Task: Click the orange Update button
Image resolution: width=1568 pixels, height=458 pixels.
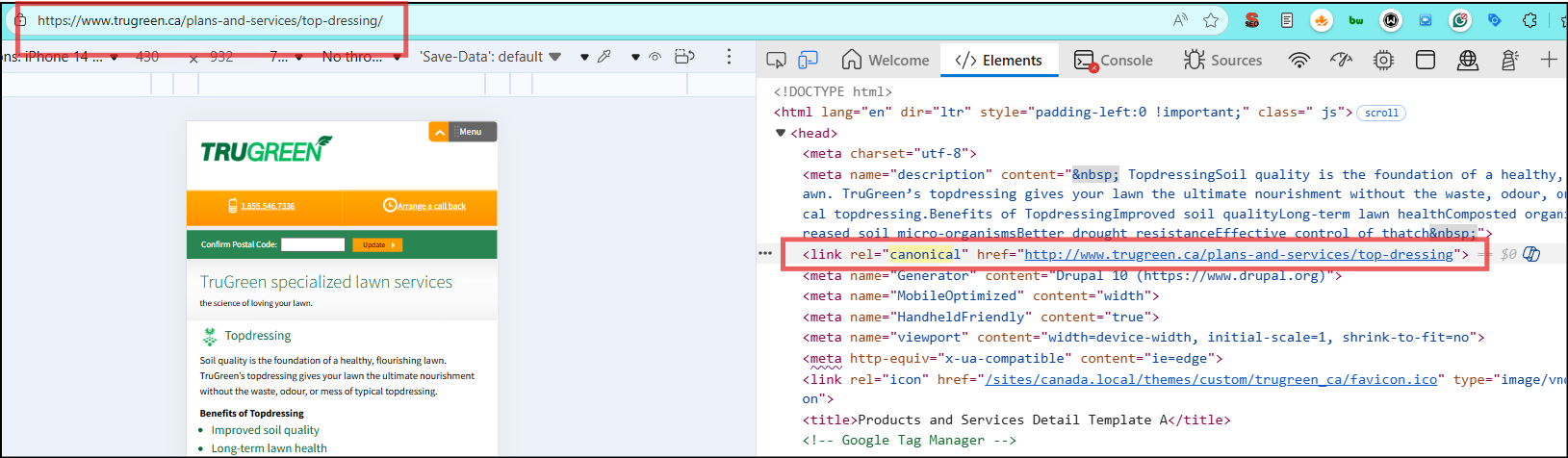Action: (377, 244)
